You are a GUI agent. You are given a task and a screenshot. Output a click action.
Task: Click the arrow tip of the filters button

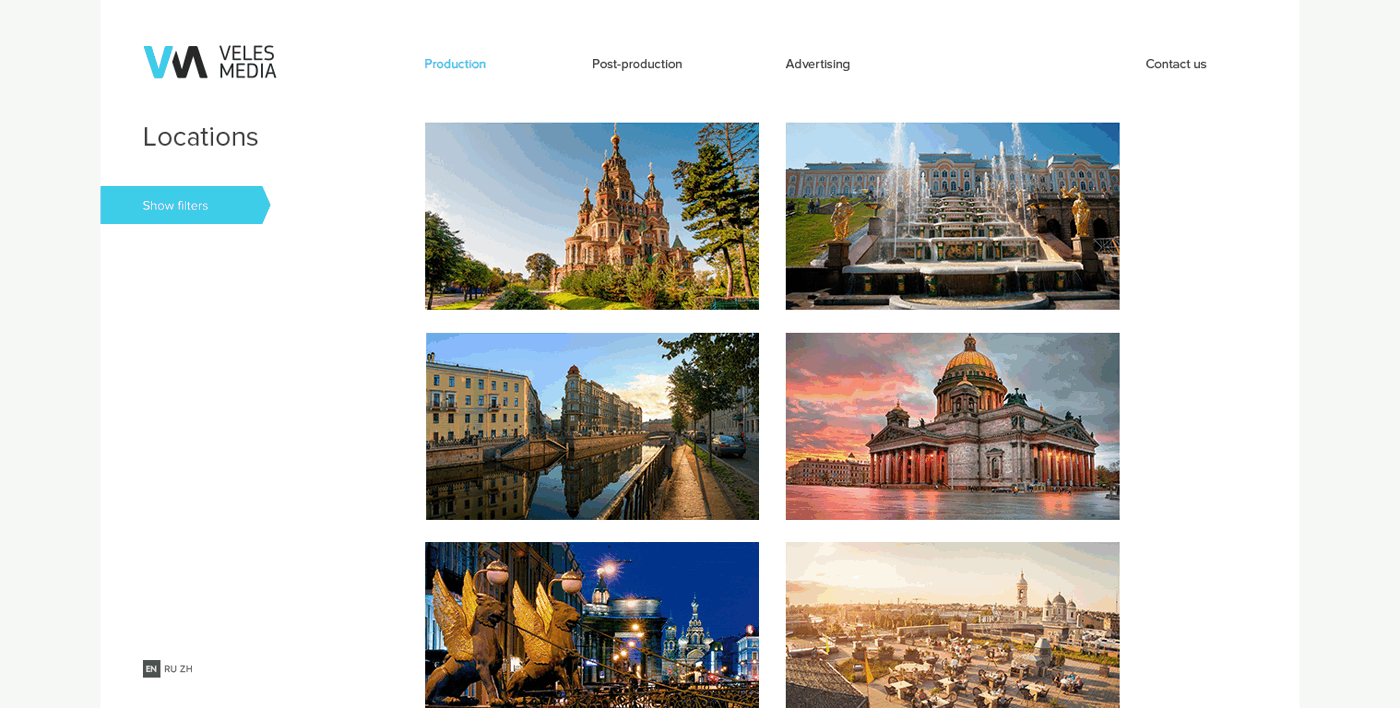(x=265, y=205)
